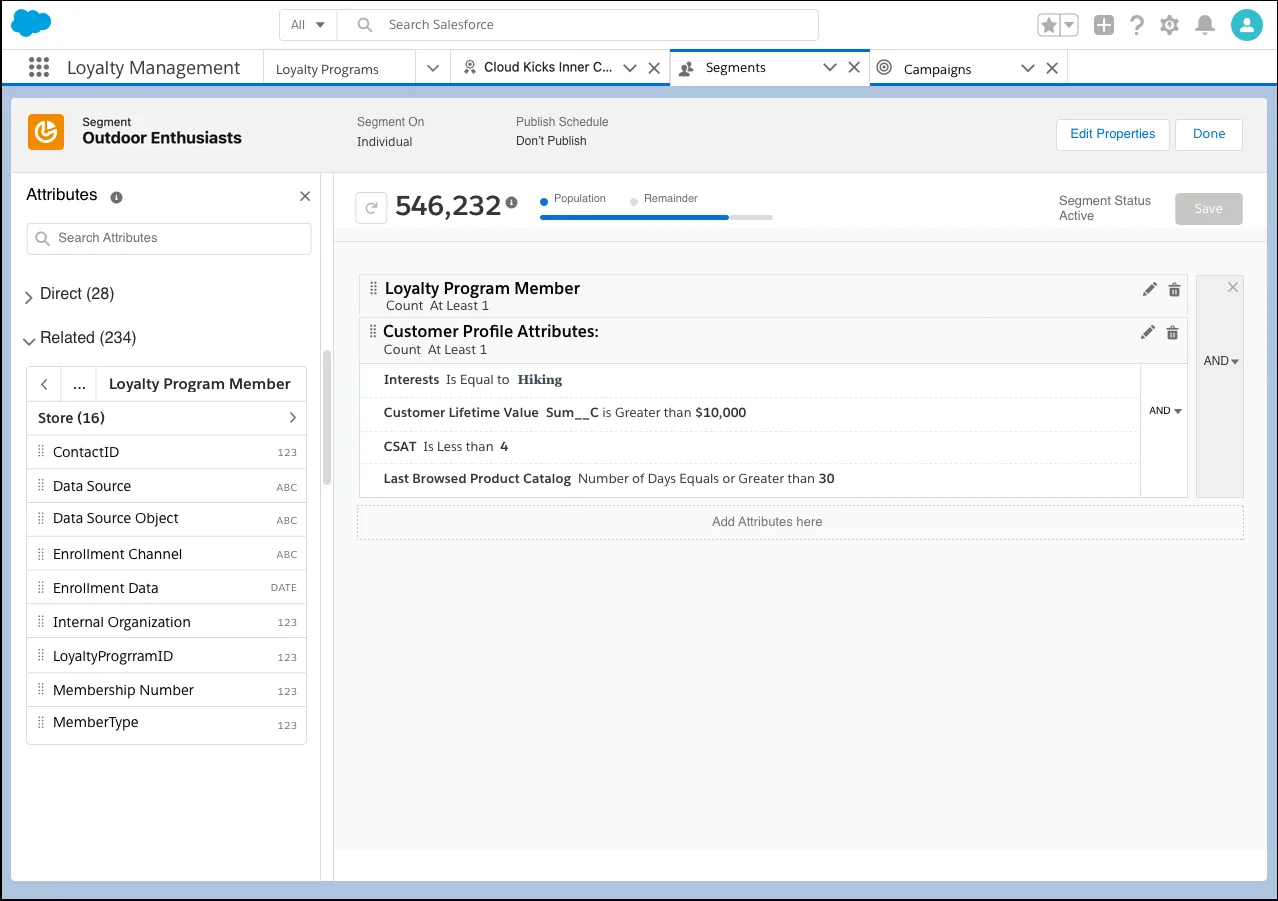
Task: Delete the Loyalty Program Member rule with trash icon
Action: [x=1173, y=289]
